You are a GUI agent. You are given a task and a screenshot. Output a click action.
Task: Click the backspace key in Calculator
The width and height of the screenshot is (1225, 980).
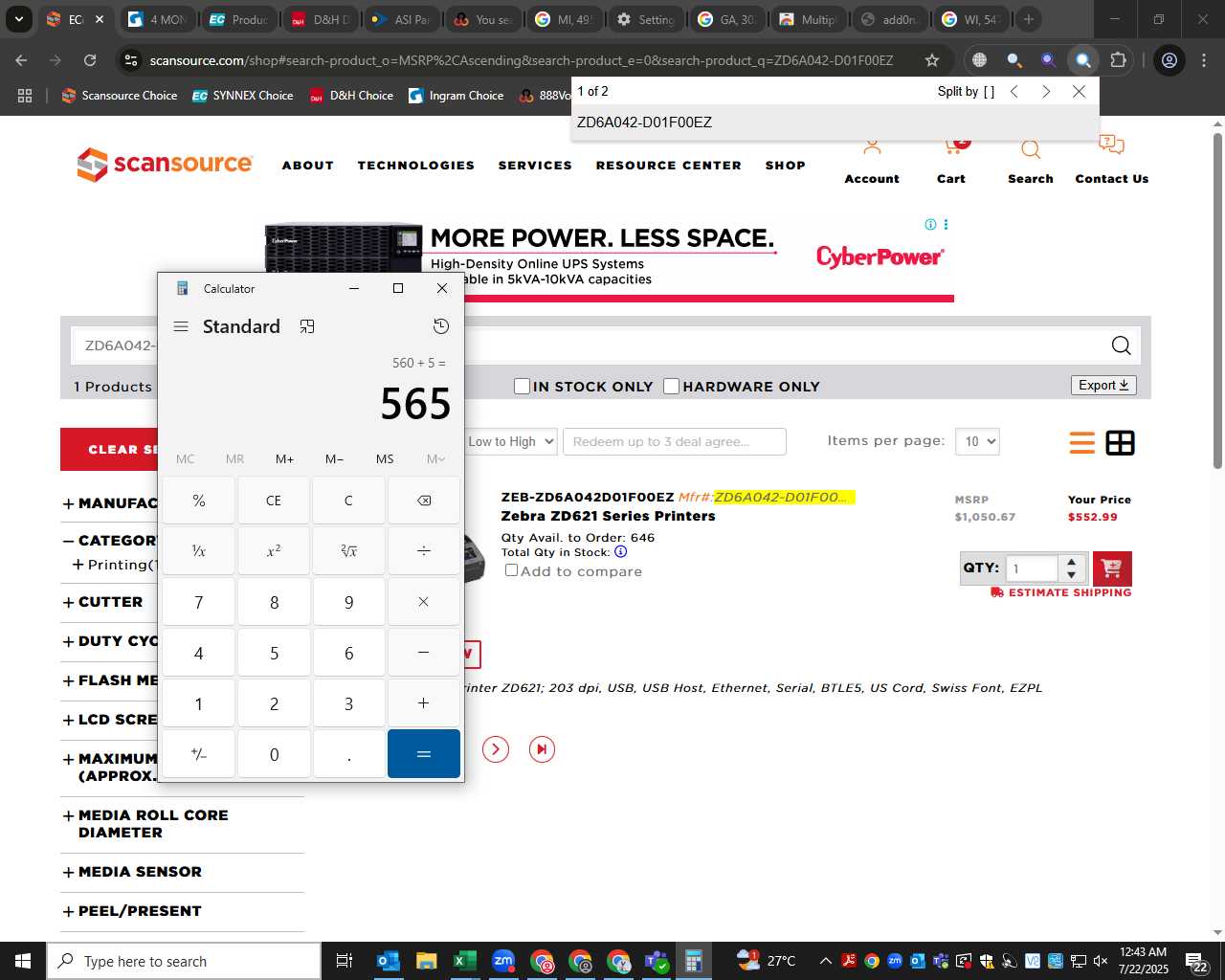pyautogui.click(x=424, y=501)
